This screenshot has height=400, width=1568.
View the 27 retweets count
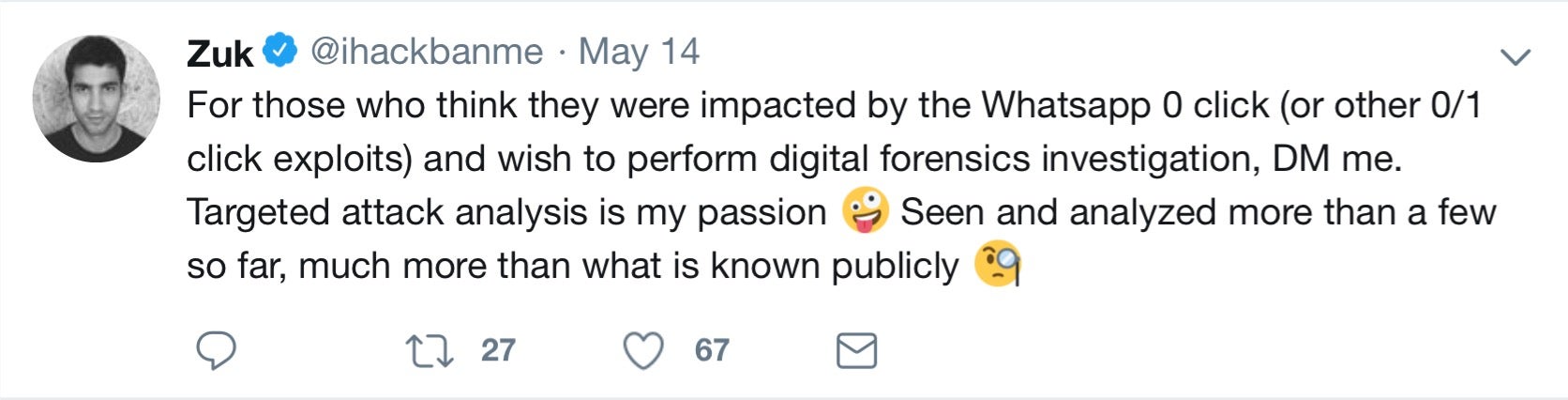[498, 350]
